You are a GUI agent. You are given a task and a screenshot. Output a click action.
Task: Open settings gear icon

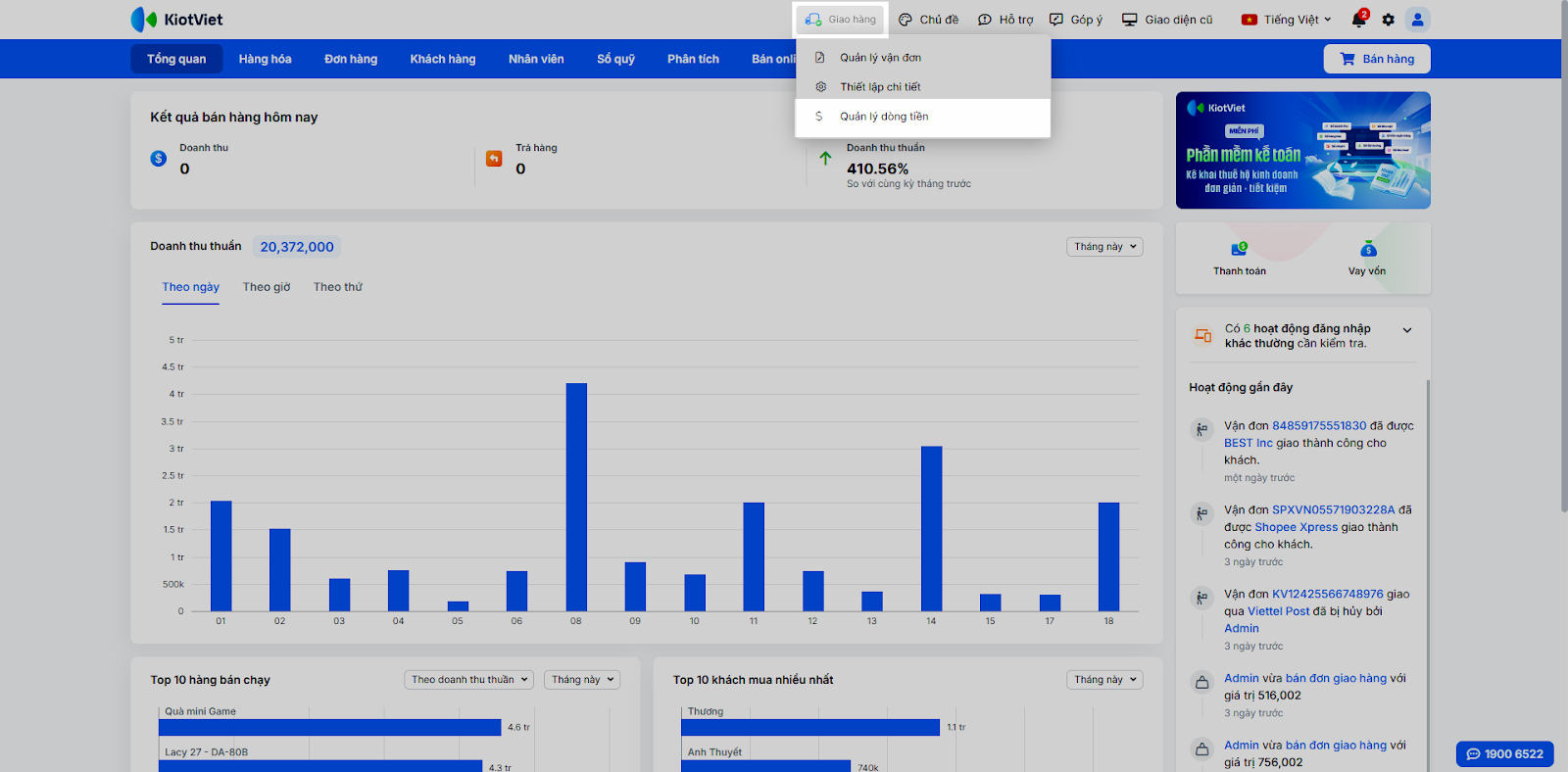(1388, 20)
